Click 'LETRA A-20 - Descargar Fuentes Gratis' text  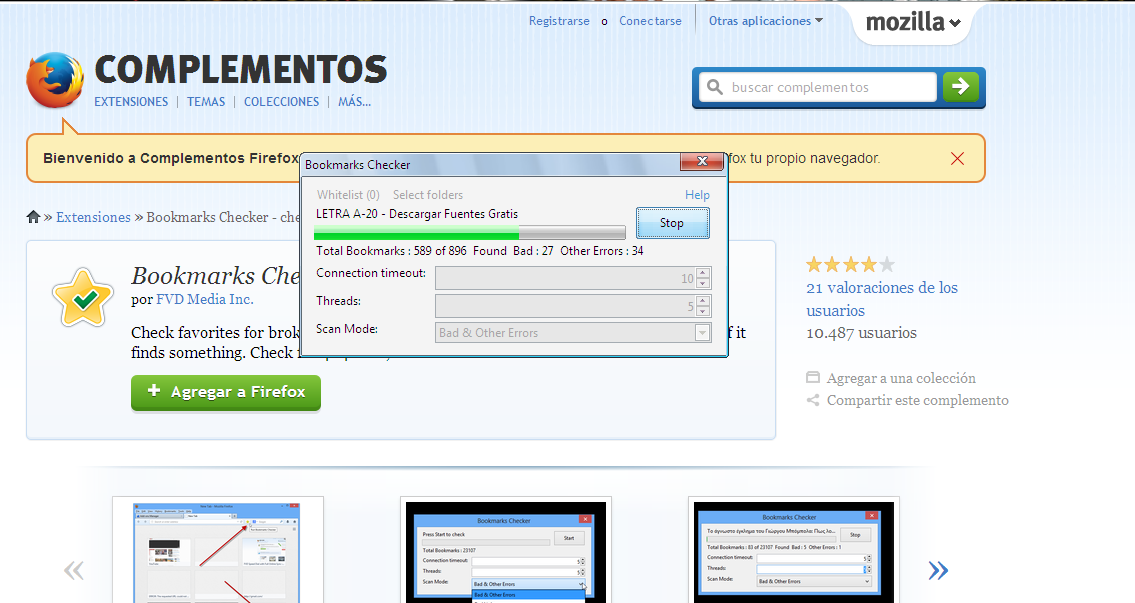pos(417,214)
